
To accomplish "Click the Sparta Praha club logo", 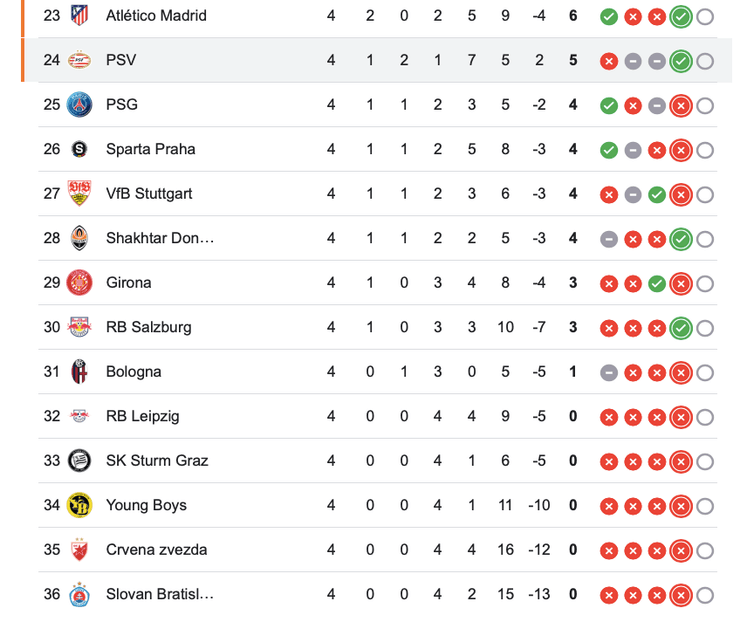I will [x=79, y=149].
